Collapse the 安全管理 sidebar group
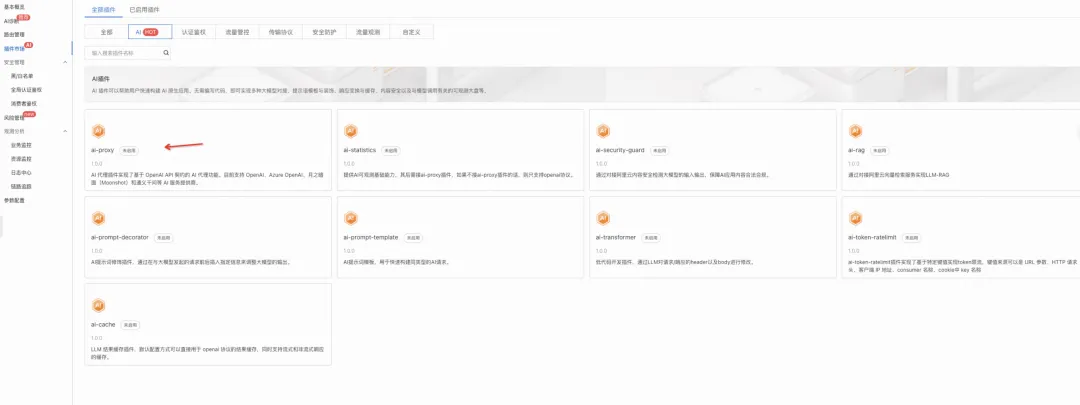Screen dimensions: 1080x405 (65, 62)
